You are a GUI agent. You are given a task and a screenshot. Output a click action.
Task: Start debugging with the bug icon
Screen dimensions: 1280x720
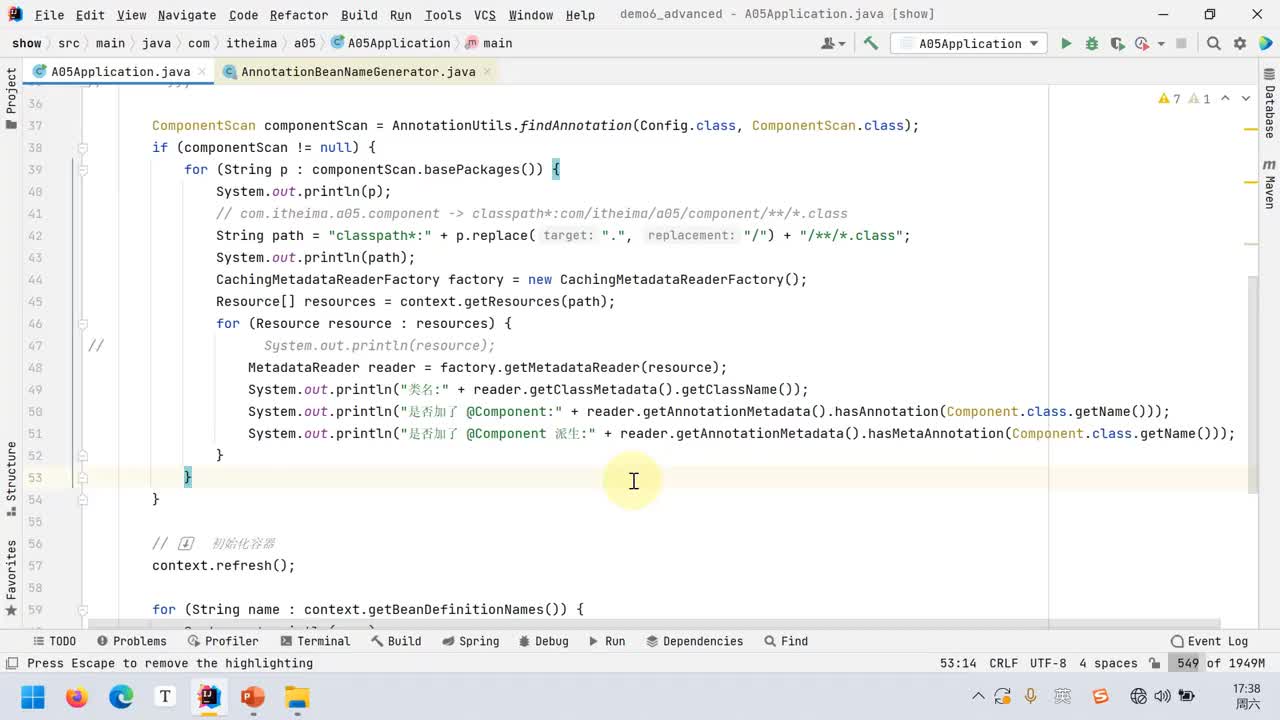click(1091, 43)
